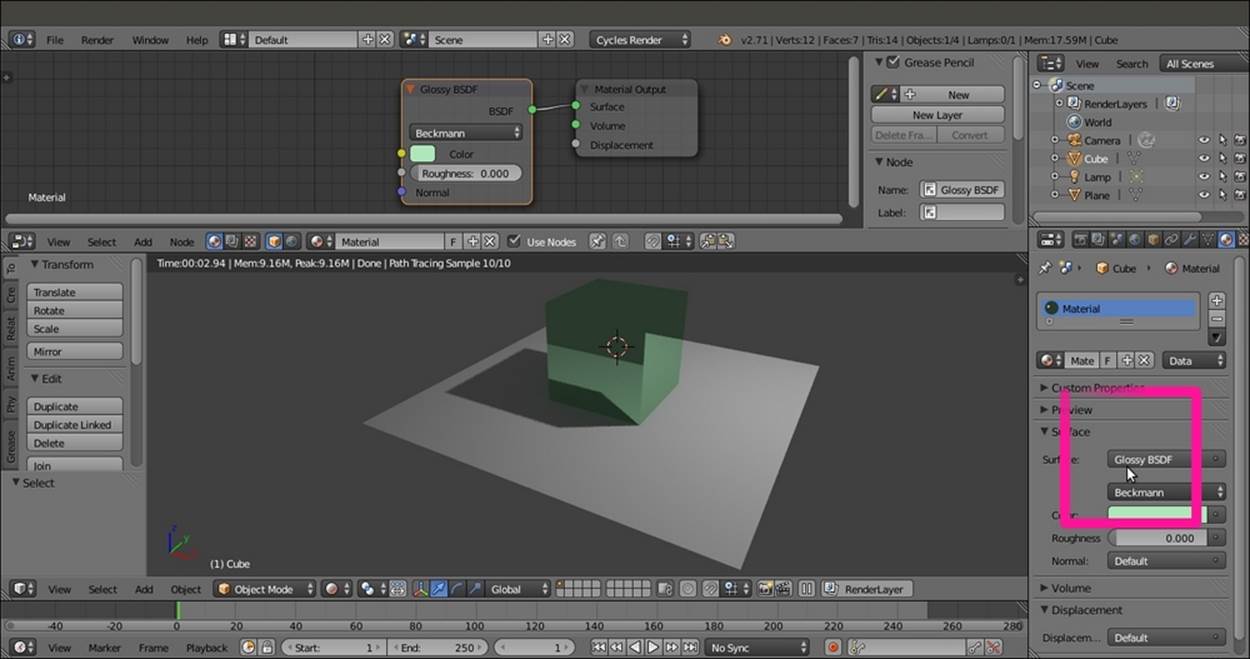The image size is (1250, 659).
Task: Click the Lamp object icon in outliner
Action: point(1074,177)
